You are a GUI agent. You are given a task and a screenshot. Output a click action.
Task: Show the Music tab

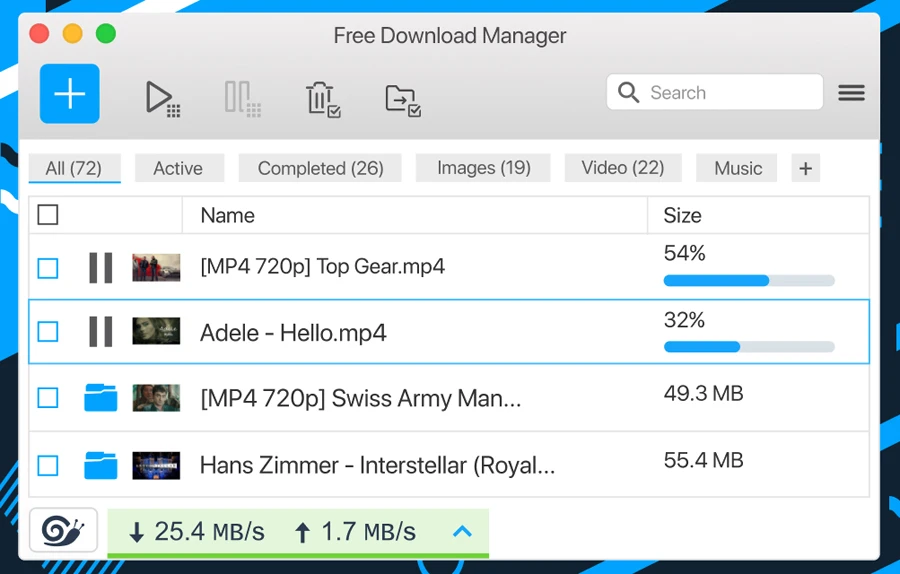[x=738, y=168]
